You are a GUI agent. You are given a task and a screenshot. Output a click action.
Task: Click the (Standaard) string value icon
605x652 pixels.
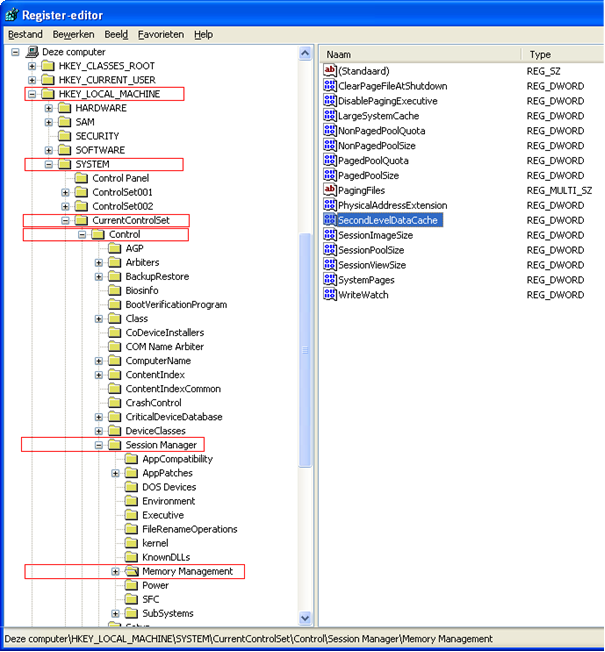(330, 71)
